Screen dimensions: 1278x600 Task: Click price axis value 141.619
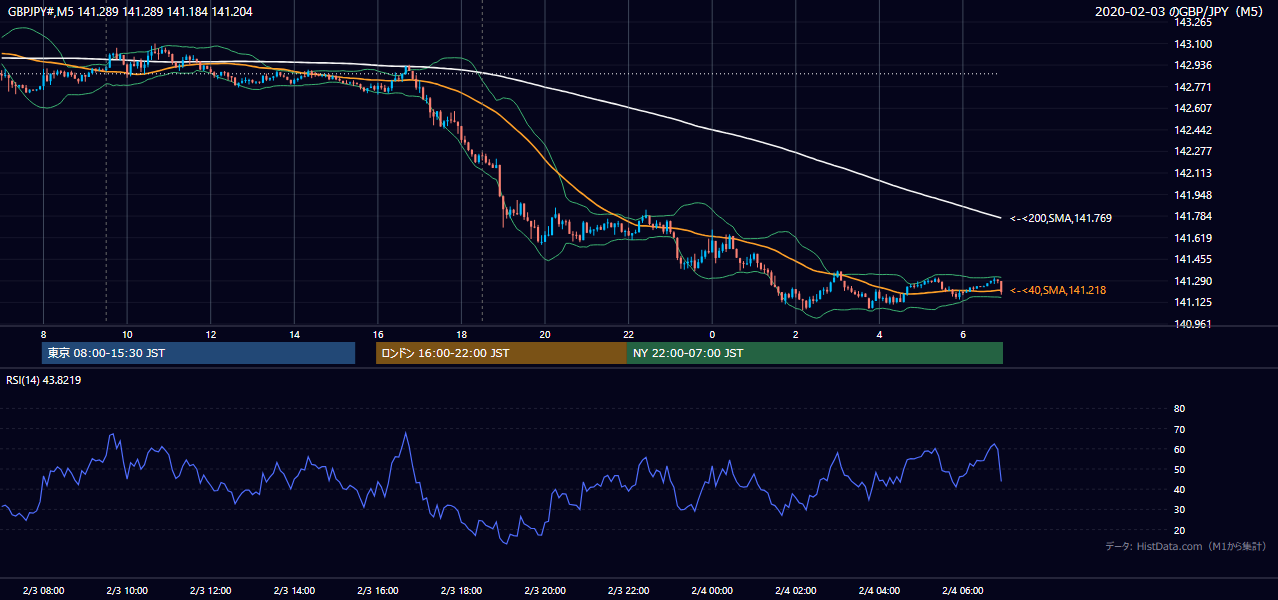click(x=1193, y=238)
